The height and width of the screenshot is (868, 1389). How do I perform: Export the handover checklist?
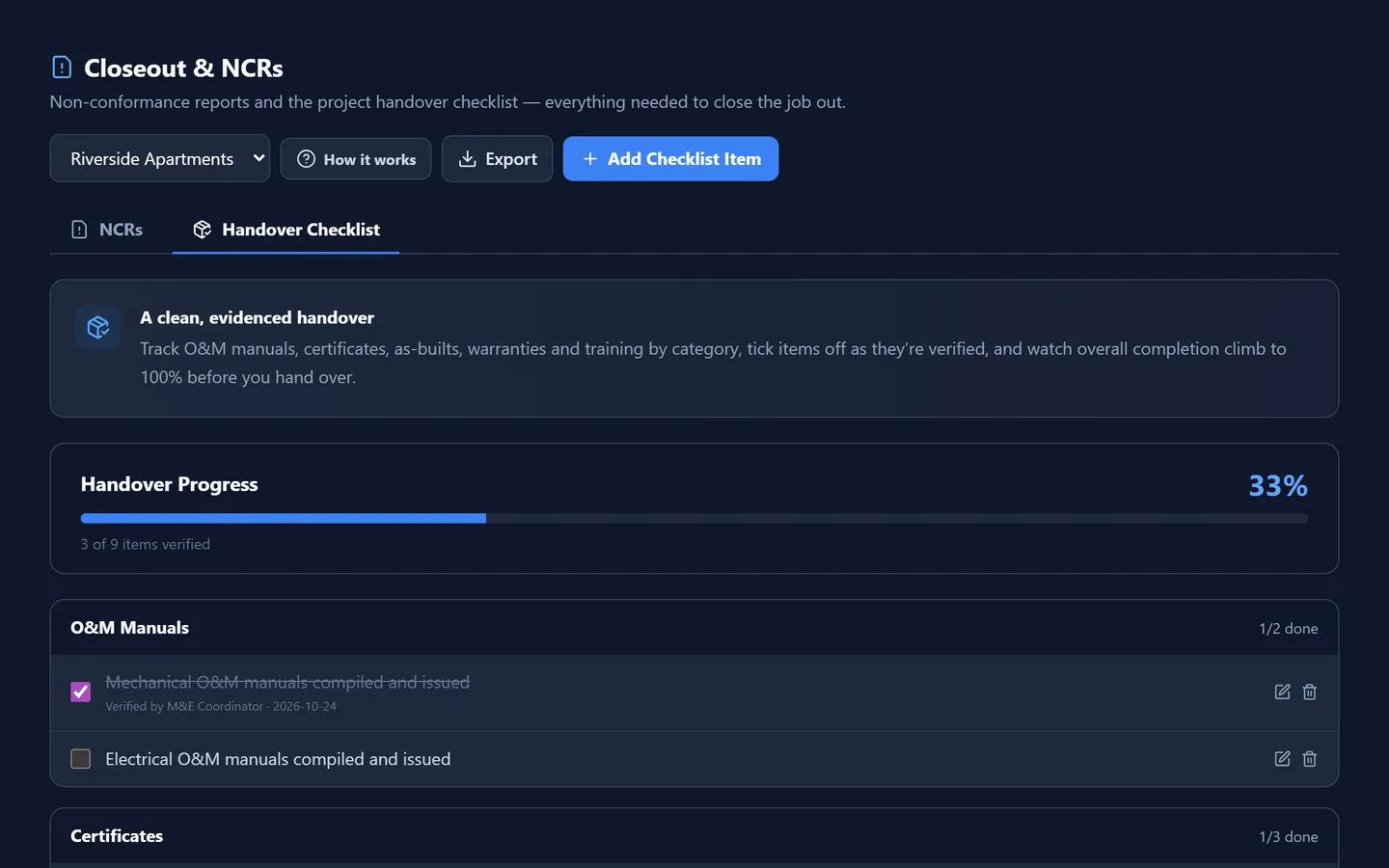pos(497,159)
